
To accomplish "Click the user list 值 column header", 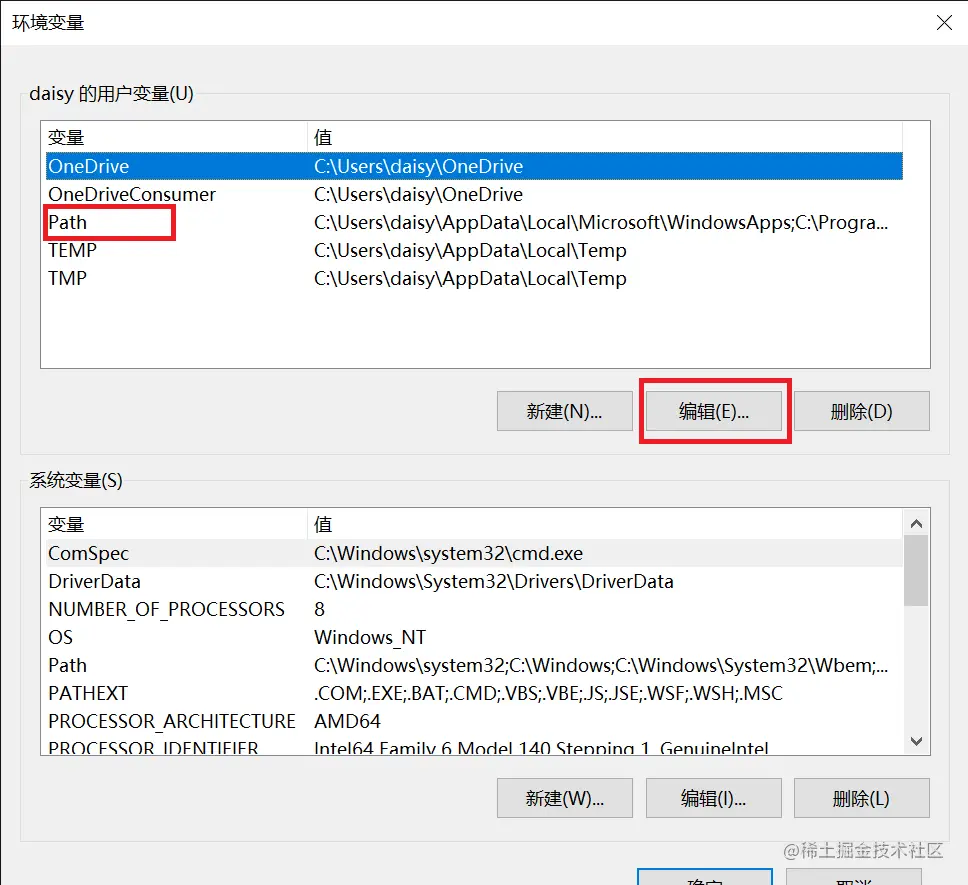I will pos(604,137).
